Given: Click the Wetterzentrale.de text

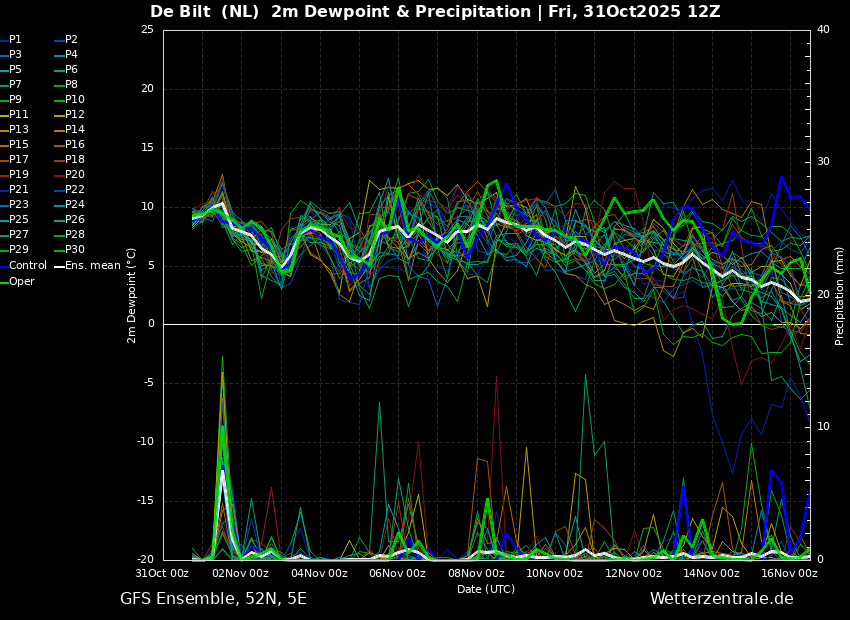Looking at the screenshot, I should tap(722, 599).
